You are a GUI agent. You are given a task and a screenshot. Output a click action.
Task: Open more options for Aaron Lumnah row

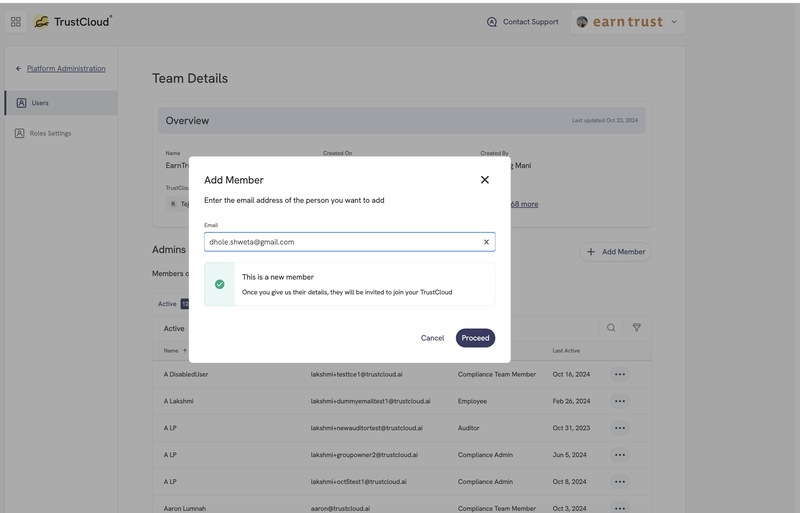tap(619, 508)
